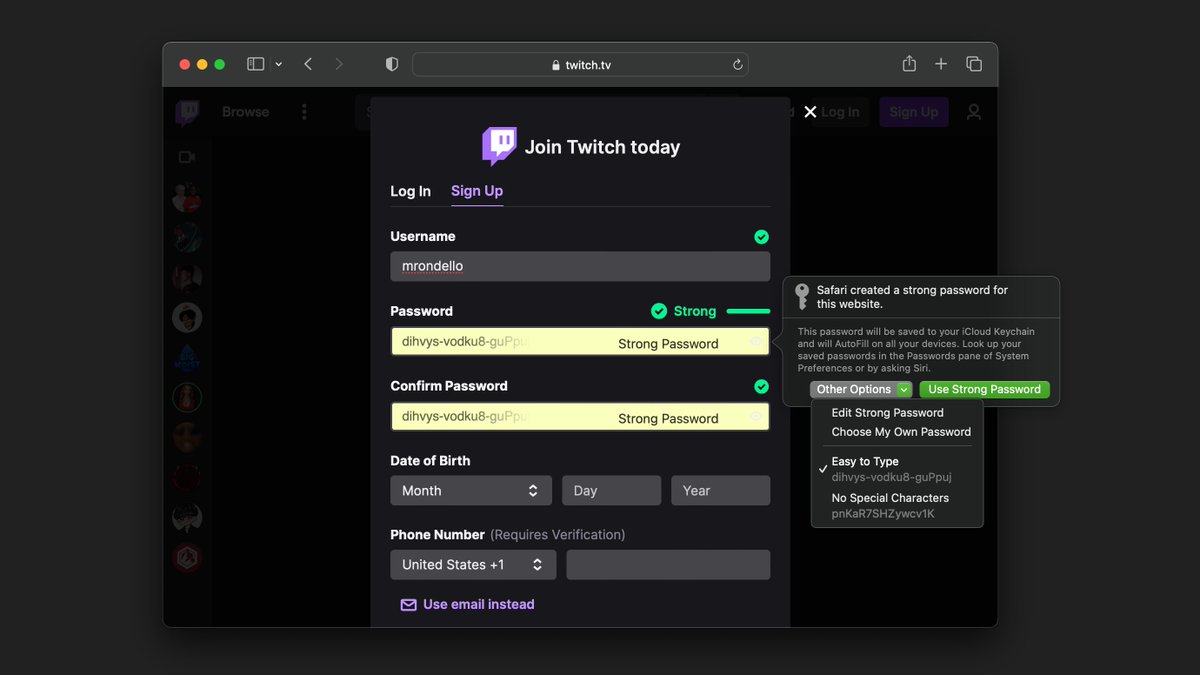Click the "(Requires Verification)" text
This screenshot has height=675, width=1200.
(x=557, y=535)
